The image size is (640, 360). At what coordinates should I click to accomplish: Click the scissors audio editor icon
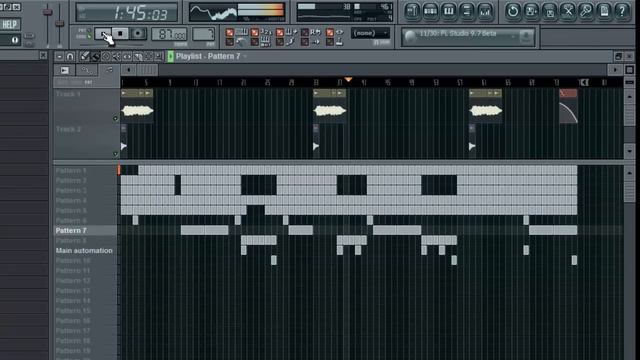(568, 11)
